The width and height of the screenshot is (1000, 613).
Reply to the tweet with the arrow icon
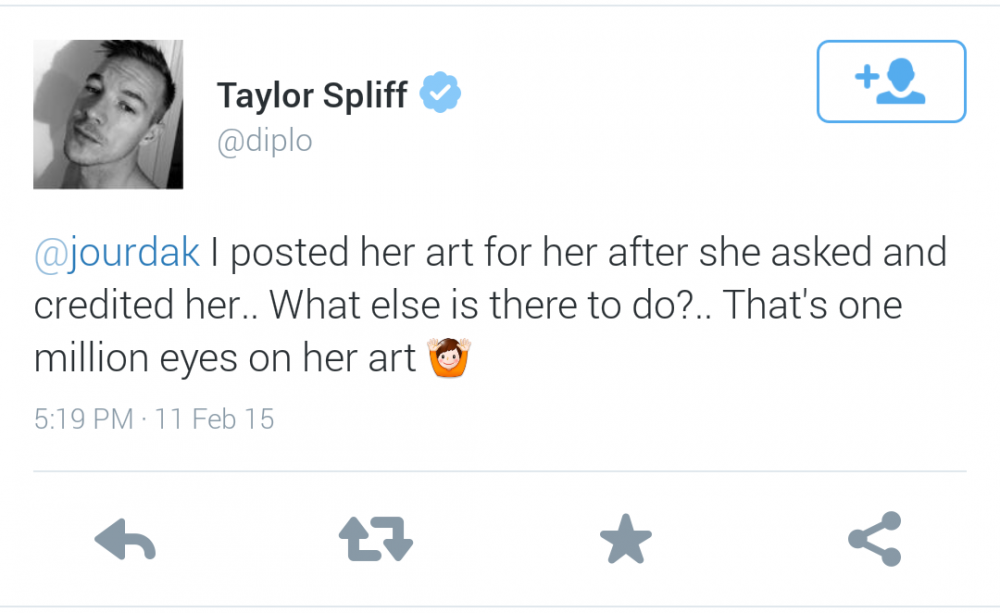[125, 540]
